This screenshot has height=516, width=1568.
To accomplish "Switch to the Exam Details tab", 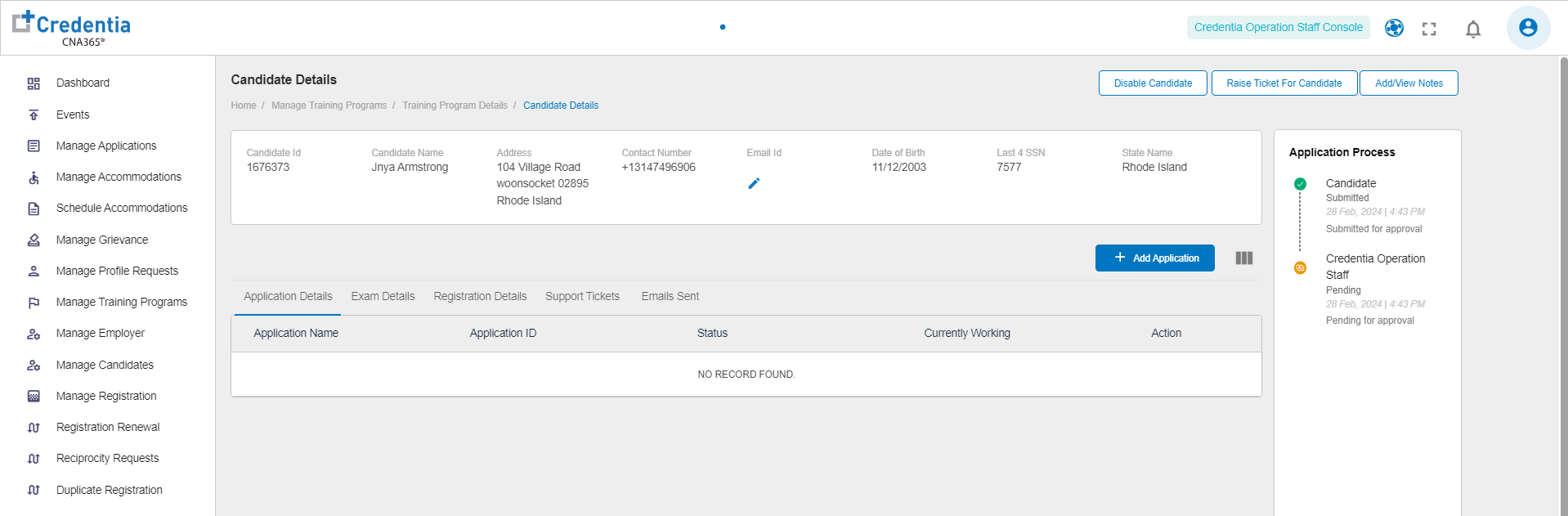I will tap(383, 297).
